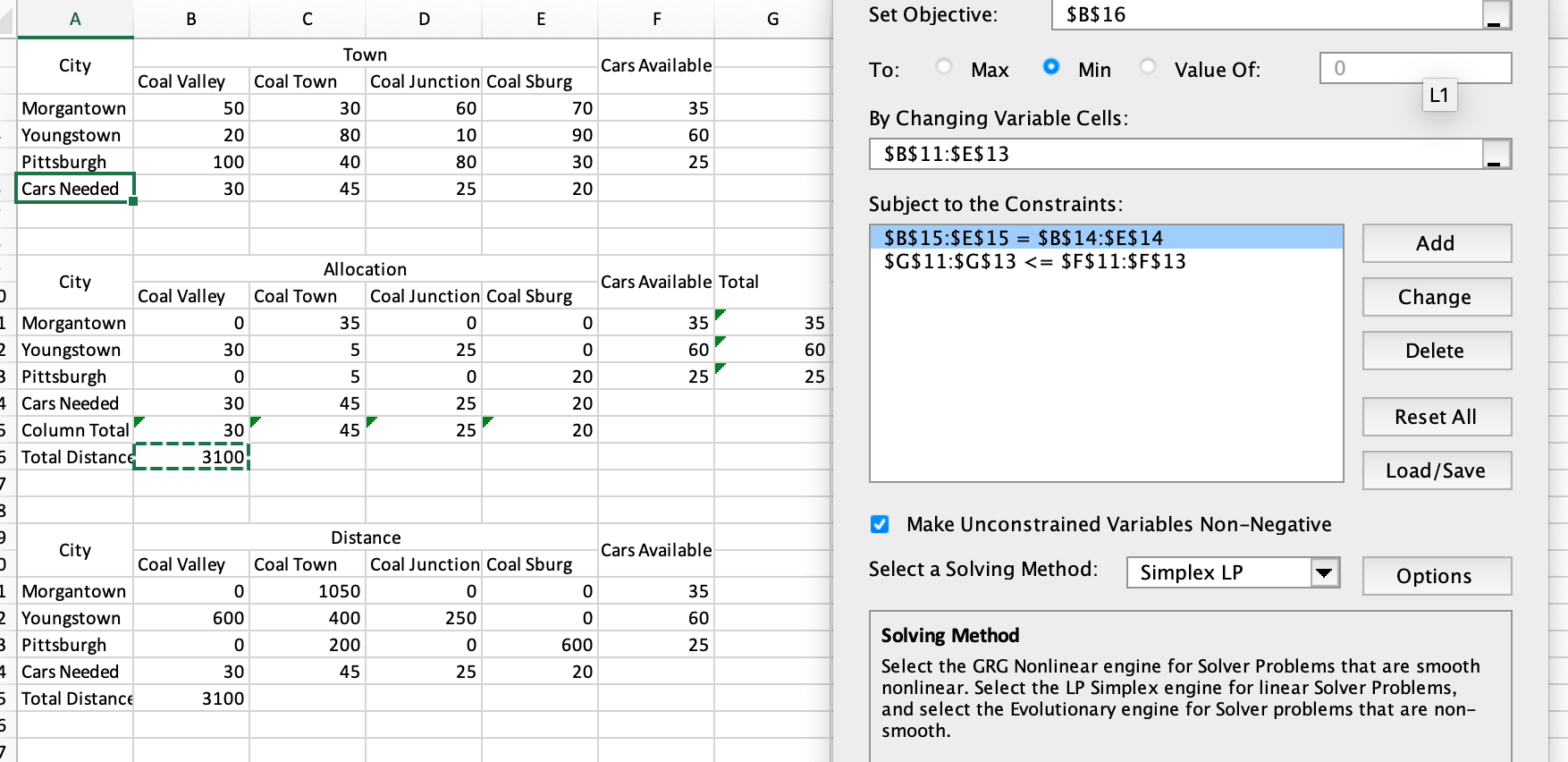Click the Add constraint button

pos(1437,243)
